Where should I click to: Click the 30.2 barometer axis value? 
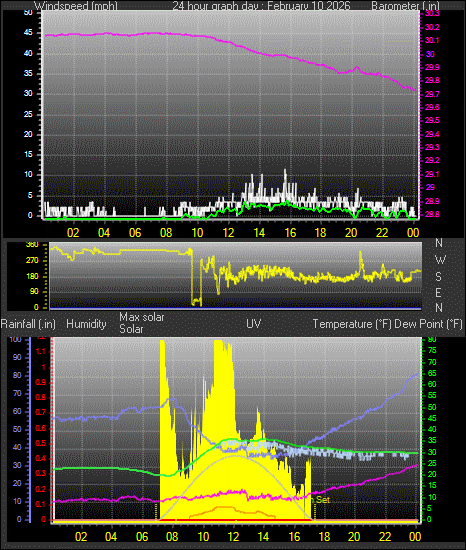(432, 27)
